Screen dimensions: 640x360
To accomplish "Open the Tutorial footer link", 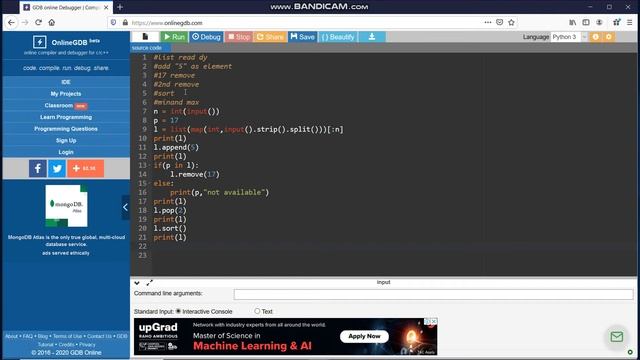I will (46, 344).
